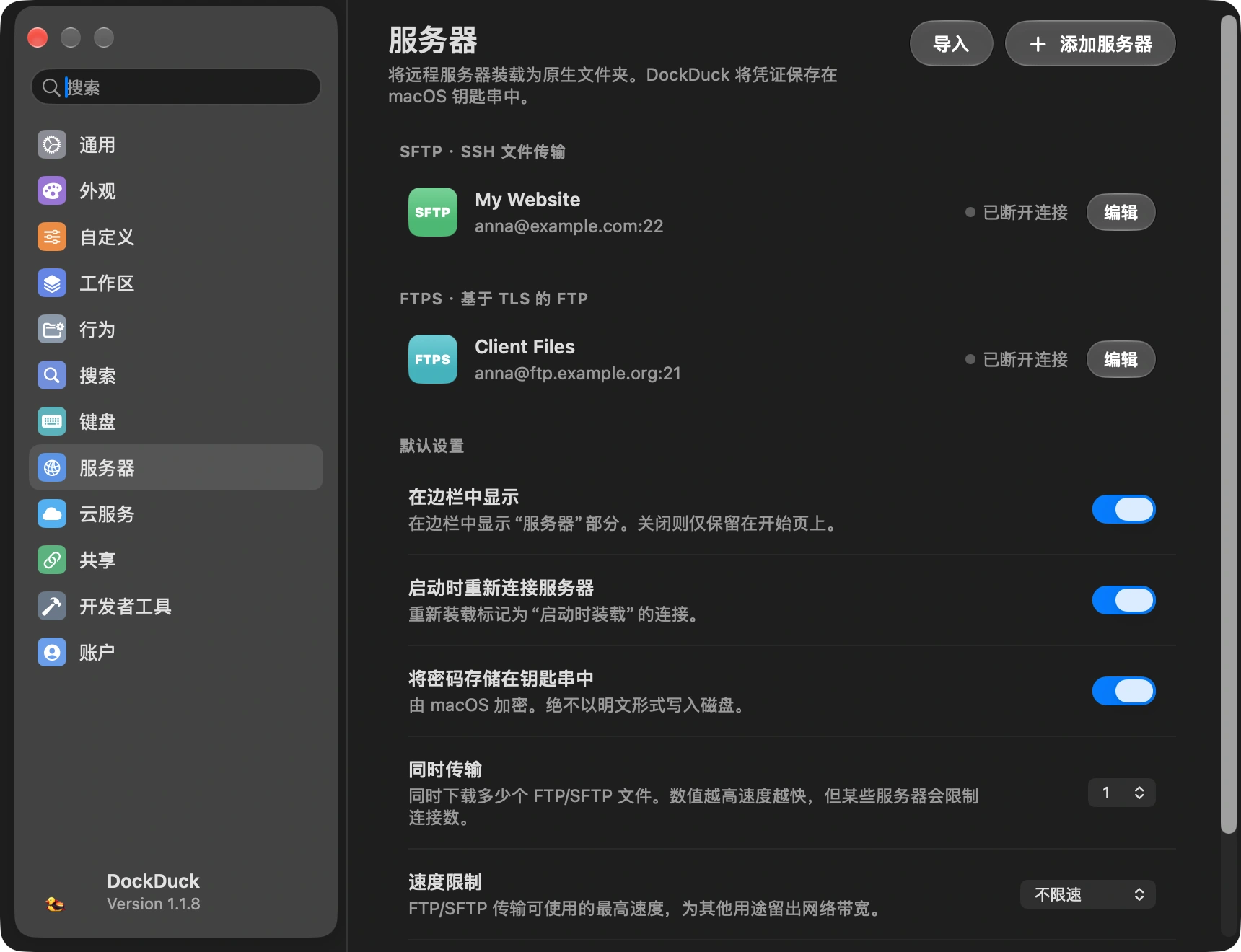
Task: Click the 开发者工具 hammer icon
Action: (x=52, y=607)
